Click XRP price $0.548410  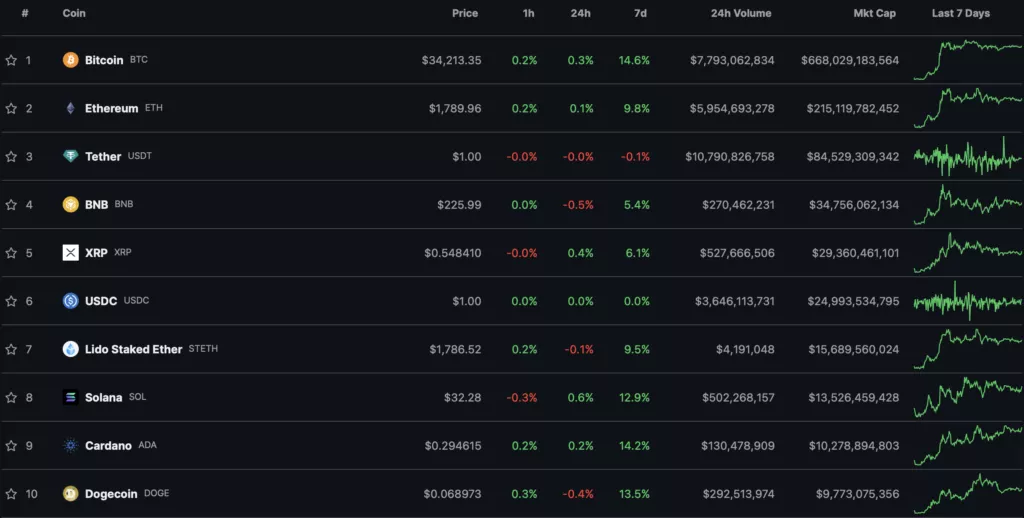point(453,253)
